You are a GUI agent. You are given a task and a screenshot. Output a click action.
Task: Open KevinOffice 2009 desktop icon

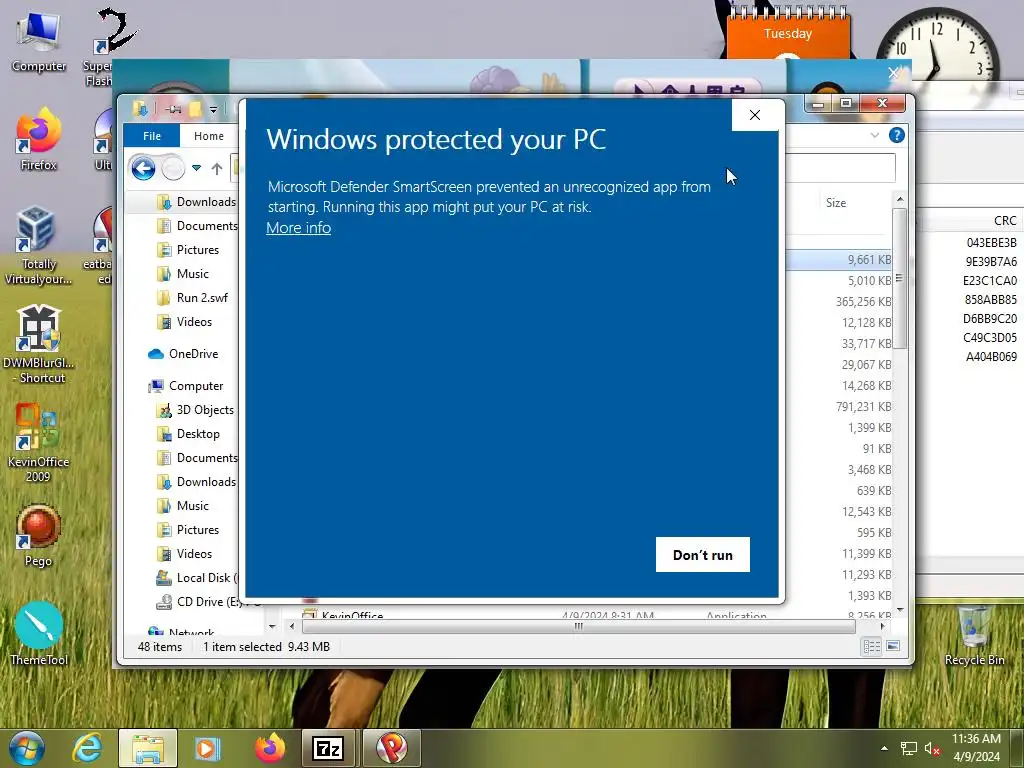pos(38,442)
